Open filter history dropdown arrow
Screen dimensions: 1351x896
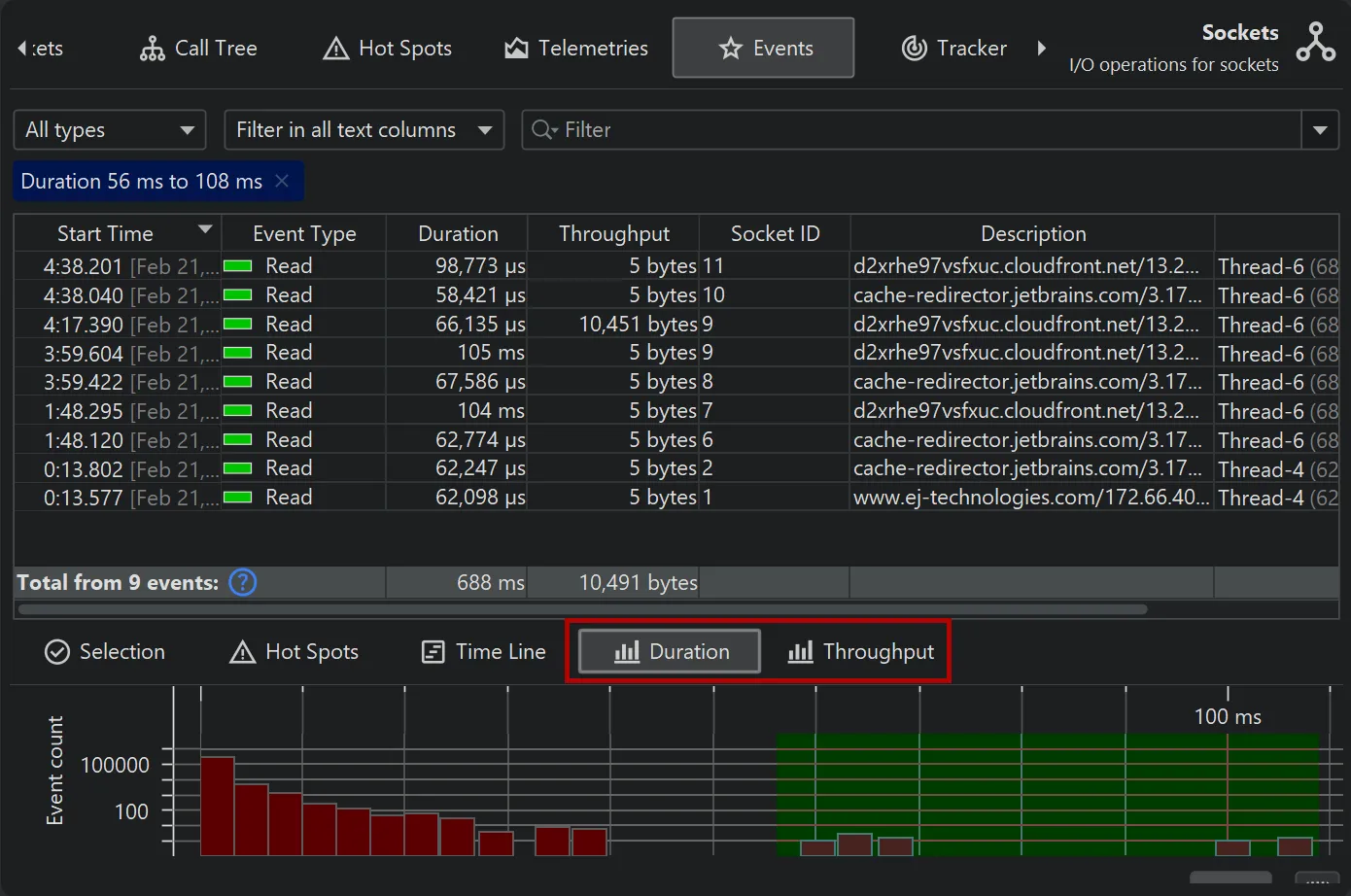tap(1319, 130)
